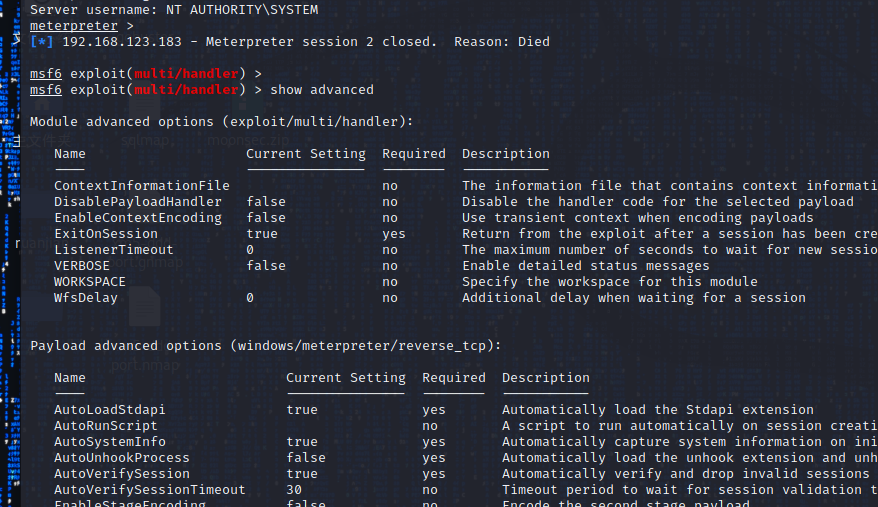Screen dimensions: 878x507
Task: Select the ExitOnSession option name
Action: click(106, 234)
